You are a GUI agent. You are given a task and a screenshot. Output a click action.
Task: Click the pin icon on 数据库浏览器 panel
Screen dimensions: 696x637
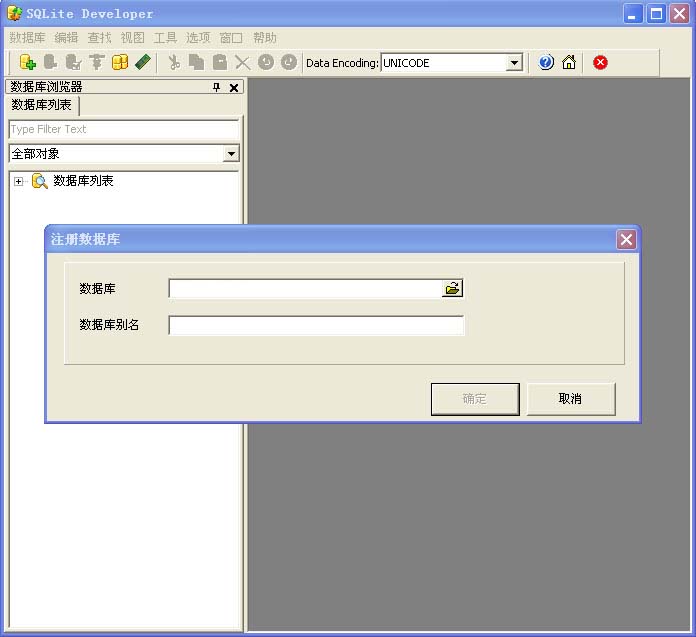click(217, 88)
